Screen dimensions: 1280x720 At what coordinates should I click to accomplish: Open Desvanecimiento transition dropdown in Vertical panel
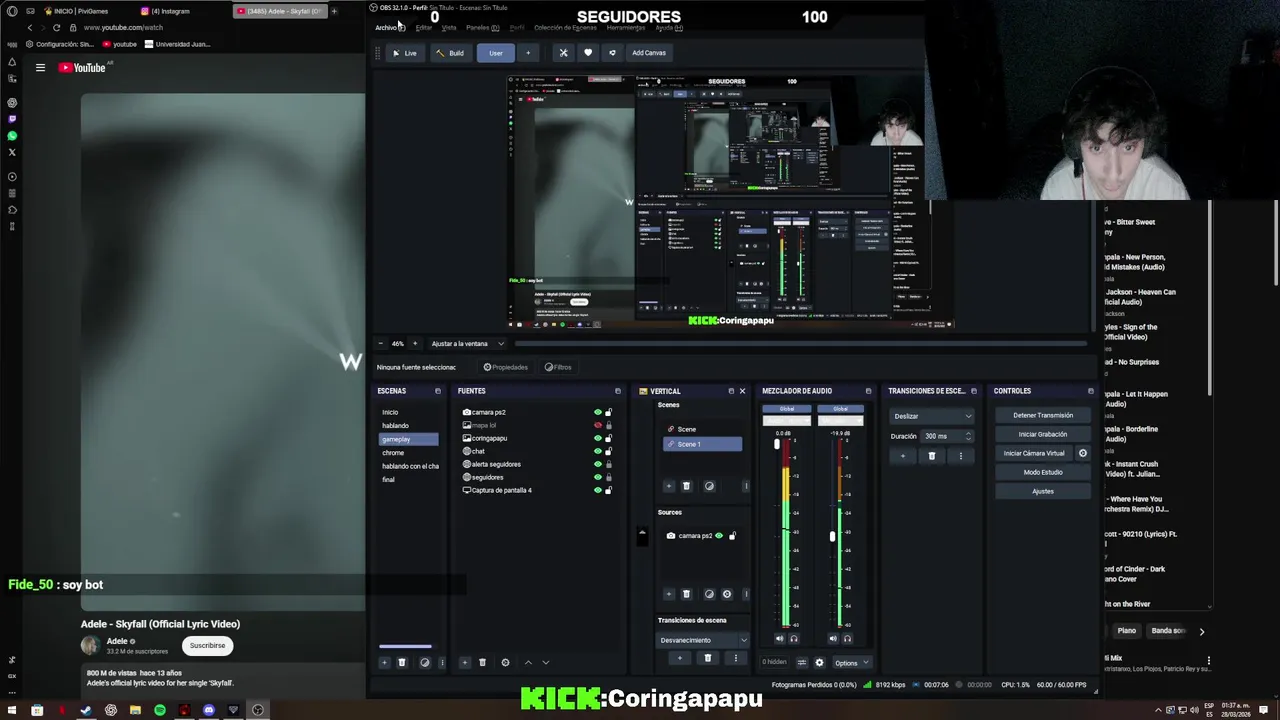(703, 640)
